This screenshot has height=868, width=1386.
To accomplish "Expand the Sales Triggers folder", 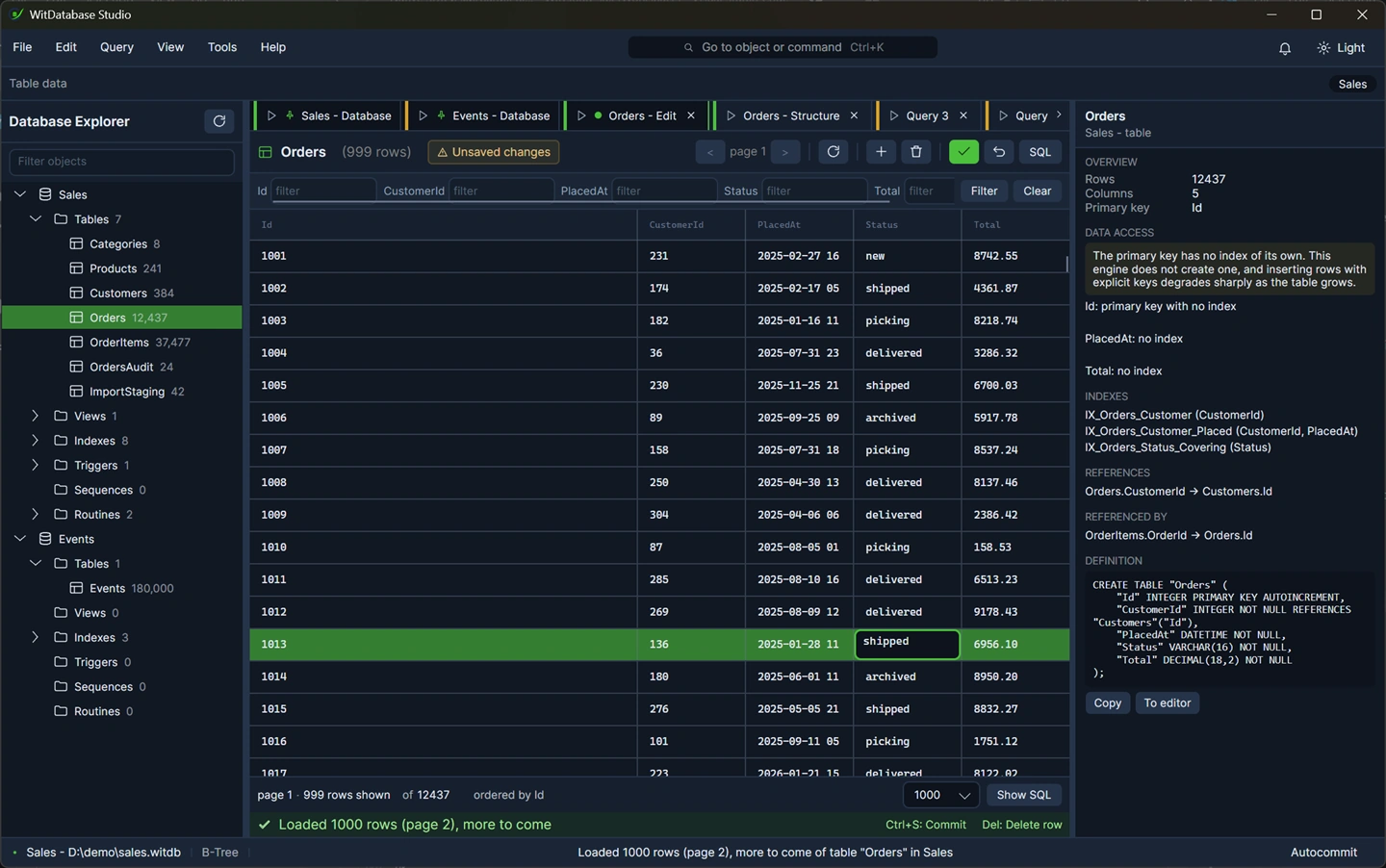I will [36, 465].
